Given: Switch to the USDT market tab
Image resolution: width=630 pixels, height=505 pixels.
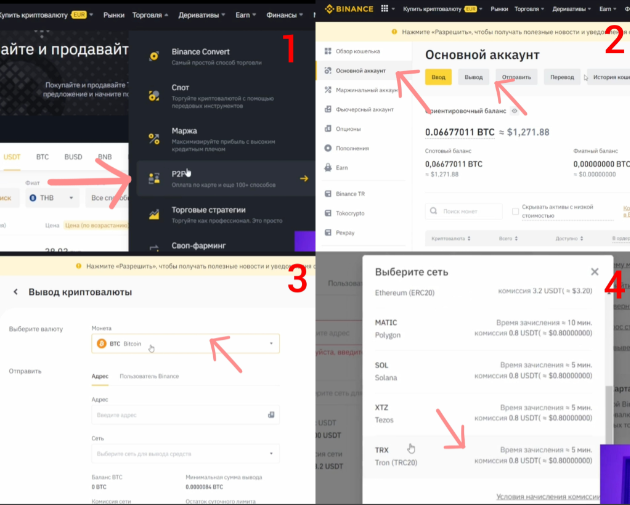Looking at the screenshot, I should pos(12,157).
